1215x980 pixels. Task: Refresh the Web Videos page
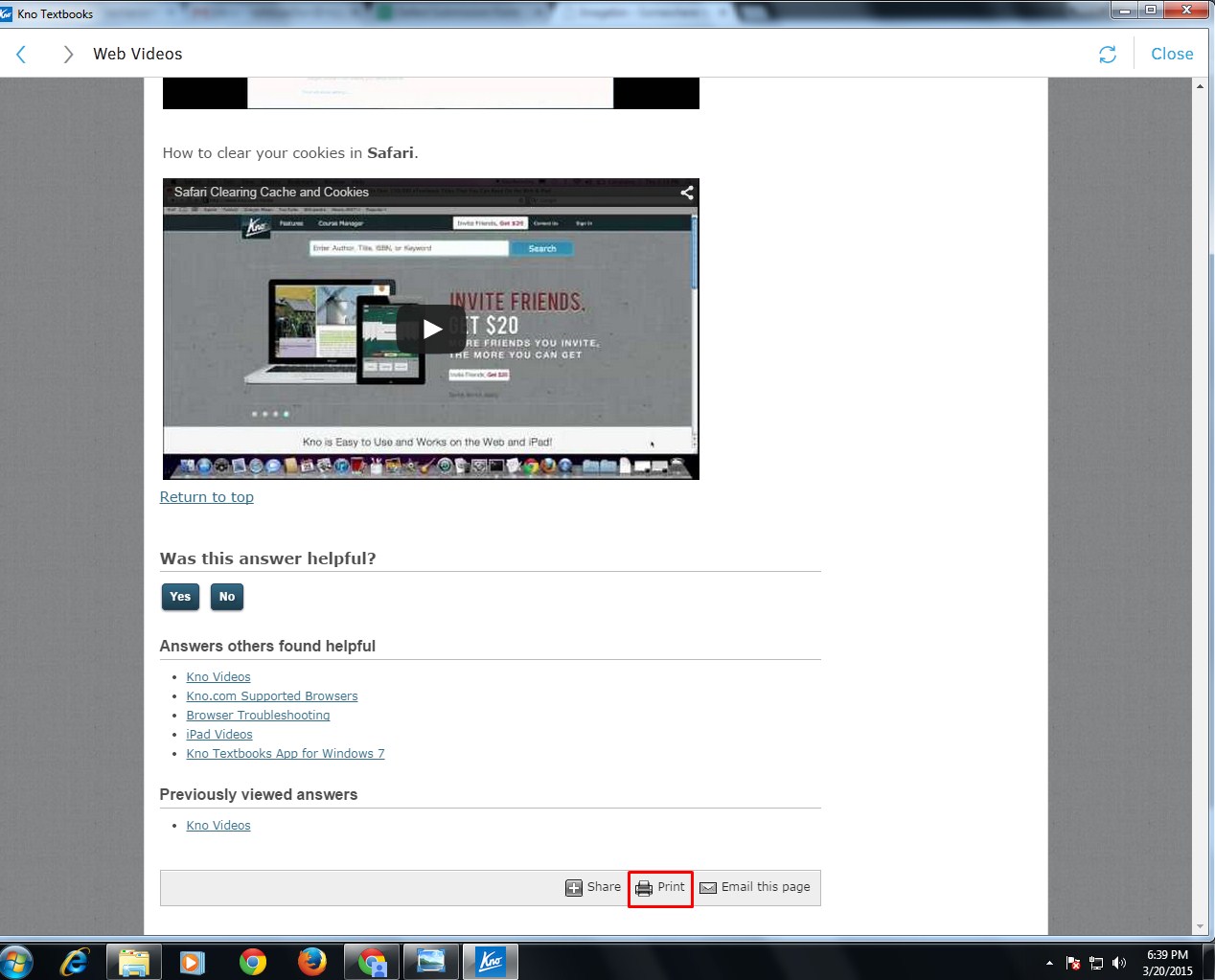point(1108,55)
